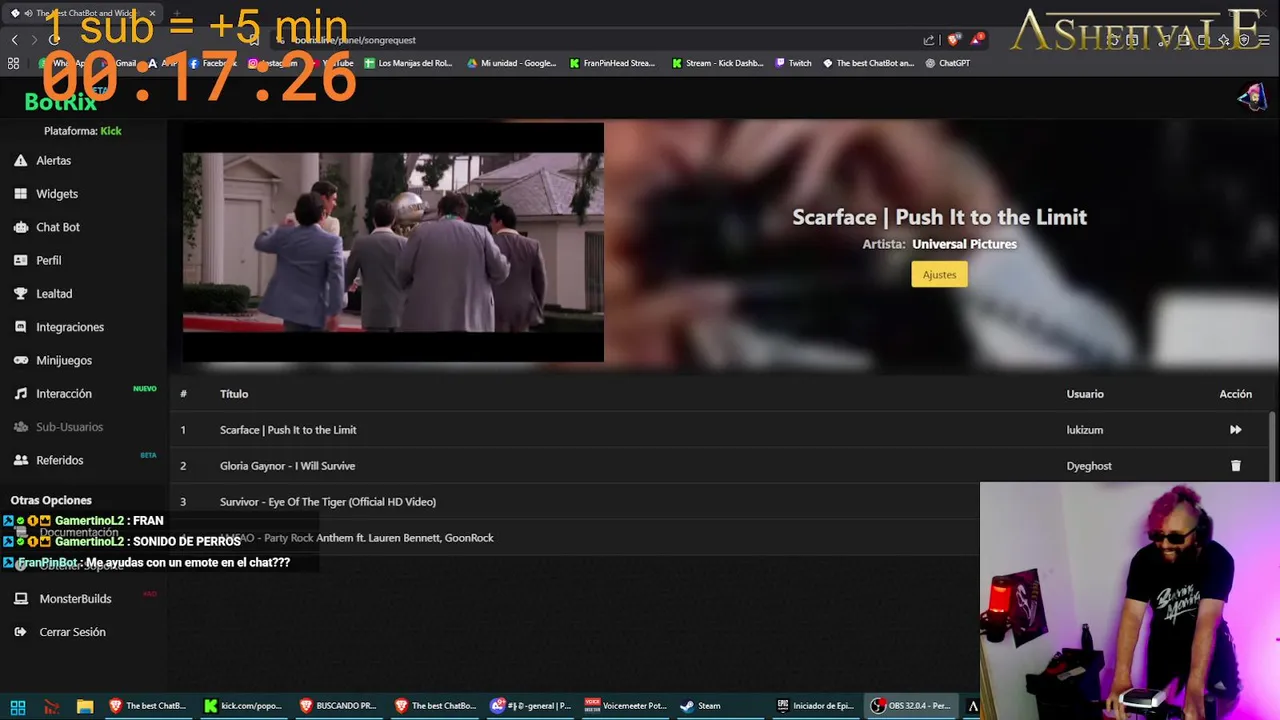Switch to OBS 32.0.4 taskbar window
Viewport: 1280px width, 720px height.
click(x=910, y=706)
